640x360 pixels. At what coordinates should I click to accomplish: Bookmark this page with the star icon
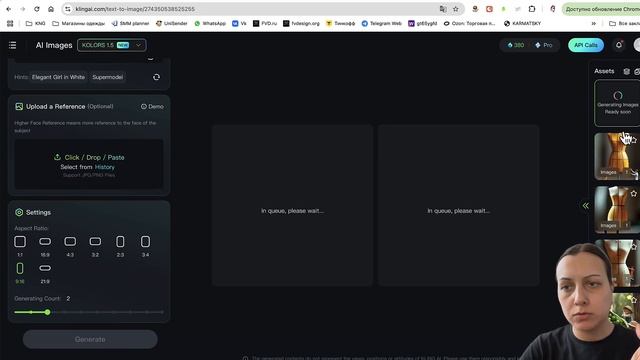[x=456, y=9]
